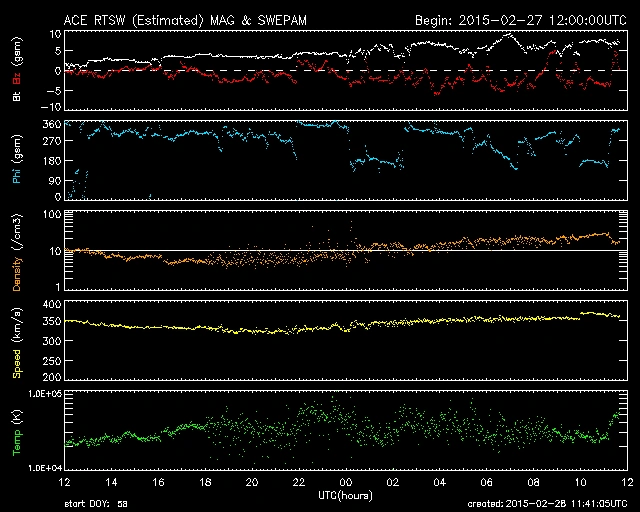Viewport: 640px width, 512px height.
Task: Click the 06 hour tick label
Action: click(485, 482)
